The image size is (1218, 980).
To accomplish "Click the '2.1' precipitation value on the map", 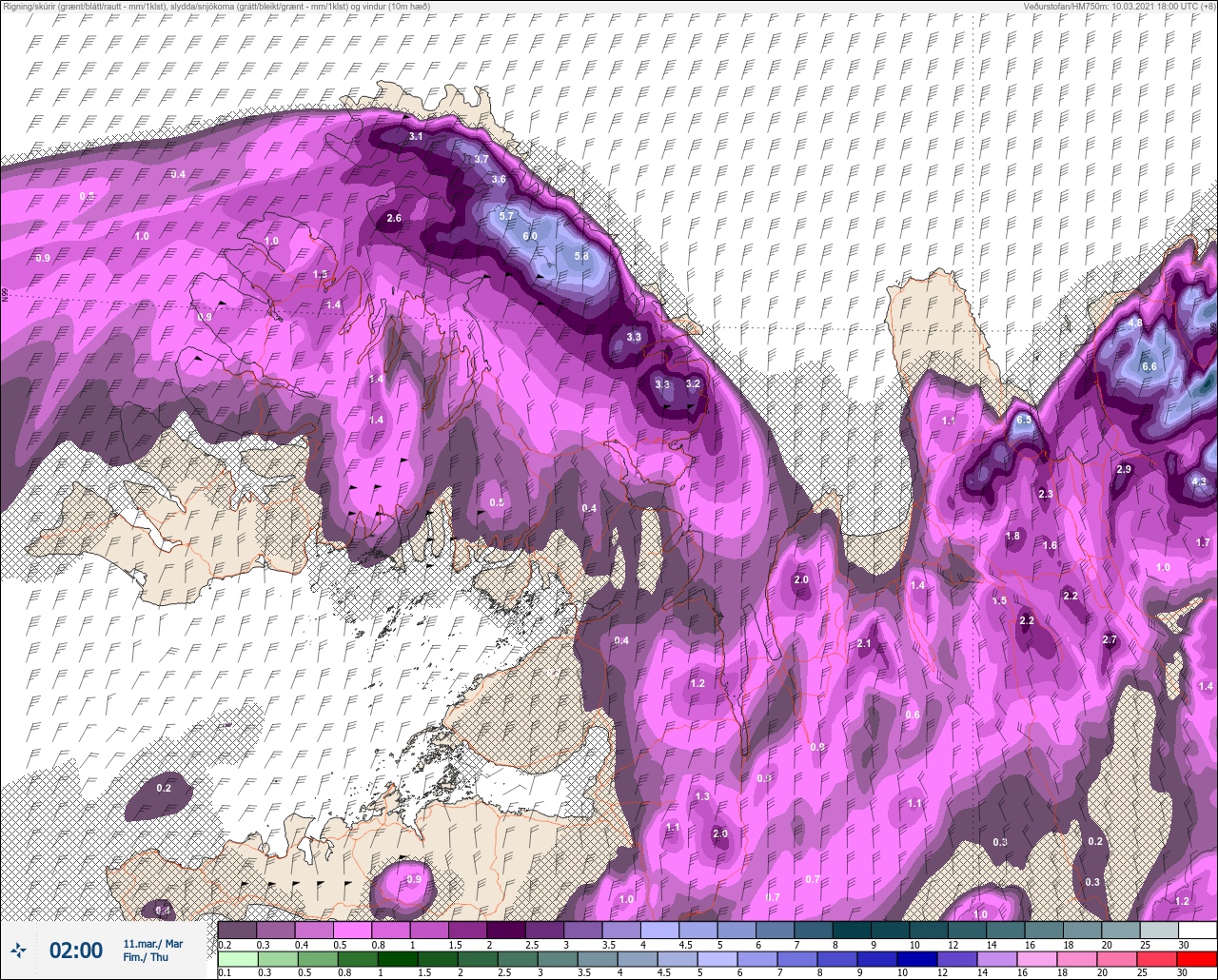I will (x=864, y=644).
